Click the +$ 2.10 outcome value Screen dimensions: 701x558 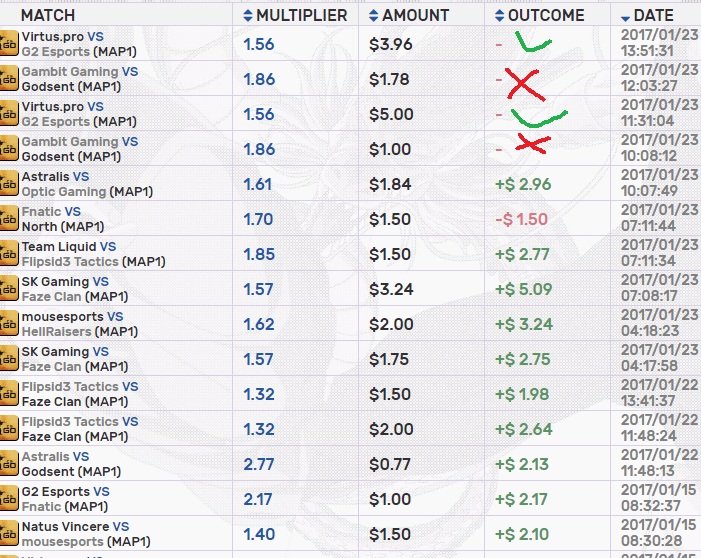coord(522,534)
